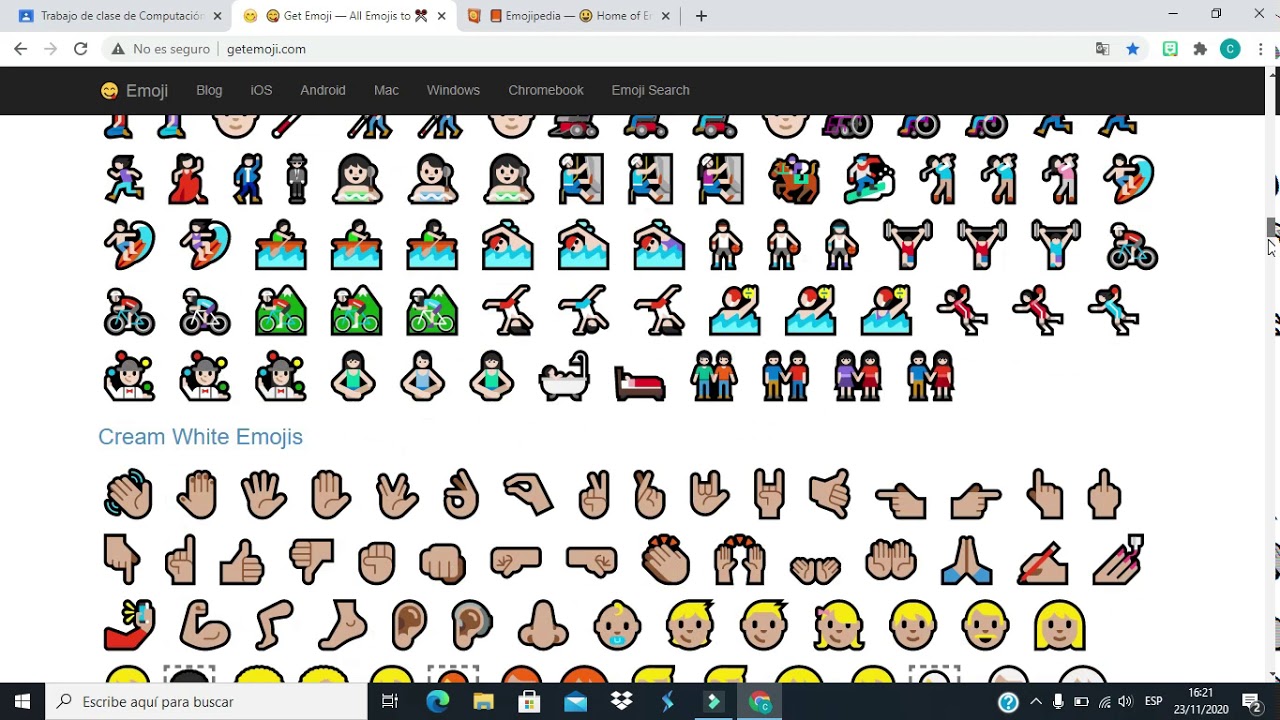The height and width of the screenshot is (720, 1280).
Task: Select the call me hand emoji
Action: pos(829,494)
